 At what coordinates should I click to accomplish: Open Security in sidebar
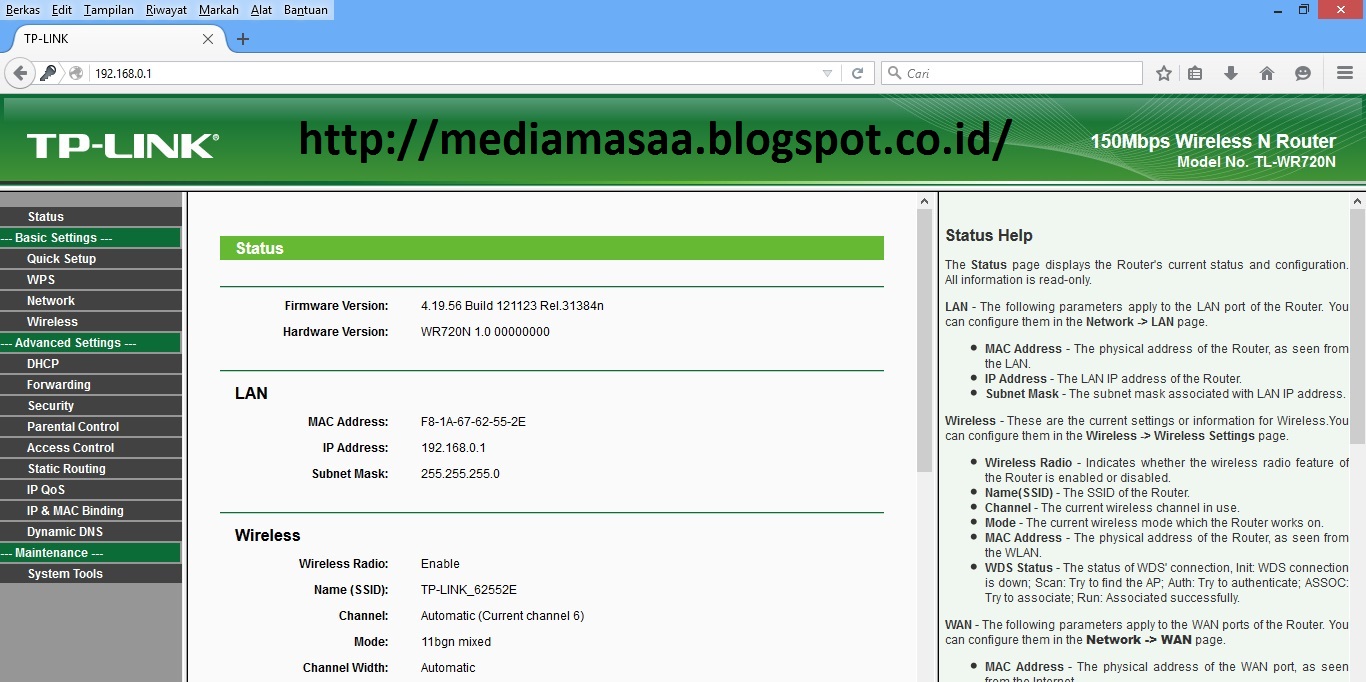click(91, 406)
